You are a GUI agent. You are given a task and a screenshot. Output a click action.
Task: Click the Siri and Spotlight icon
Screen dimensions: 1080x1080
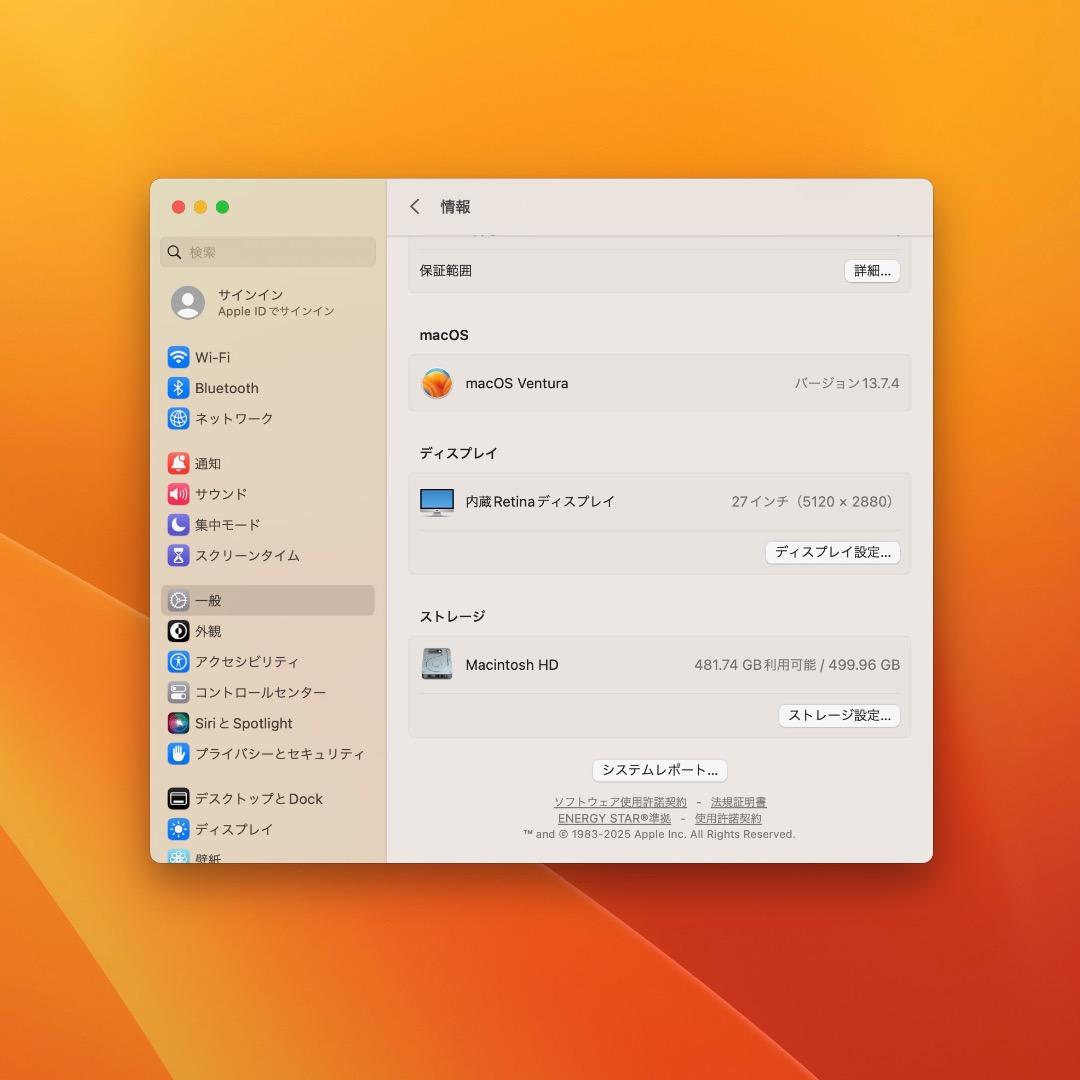click(x=178, y=723)
